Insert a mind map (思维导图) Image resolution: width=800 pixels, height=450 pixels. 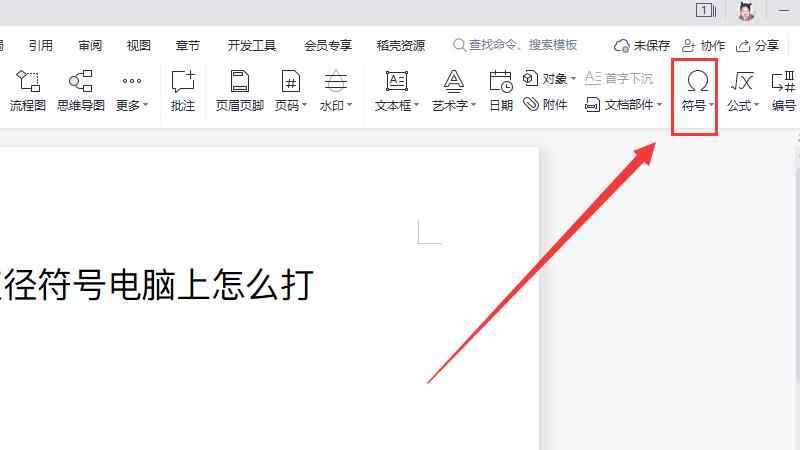click(x=81, y=91)
